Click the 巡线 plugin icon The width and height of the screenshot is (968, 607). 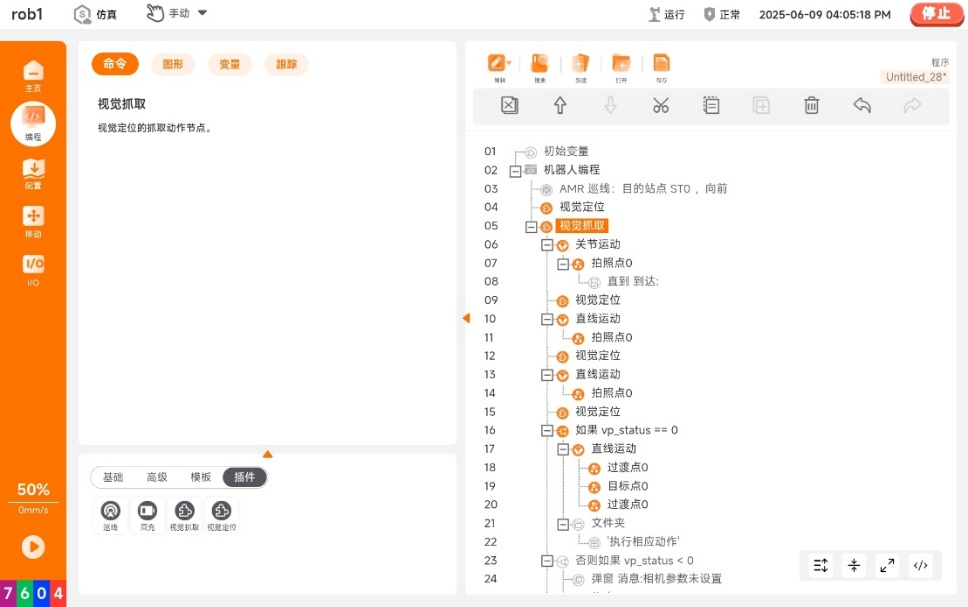click(110, 515)
